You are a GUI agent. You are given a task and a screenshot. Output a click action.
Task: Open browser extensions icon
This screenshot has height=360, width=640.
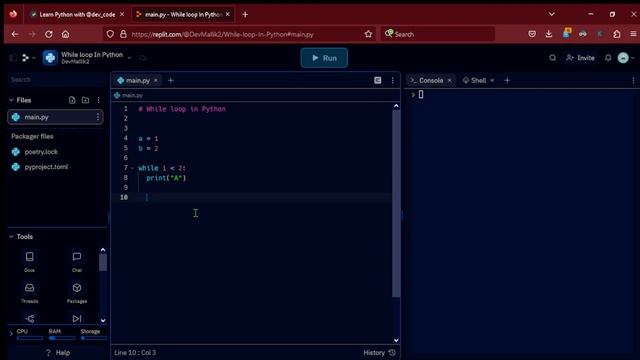coord(617,34)
